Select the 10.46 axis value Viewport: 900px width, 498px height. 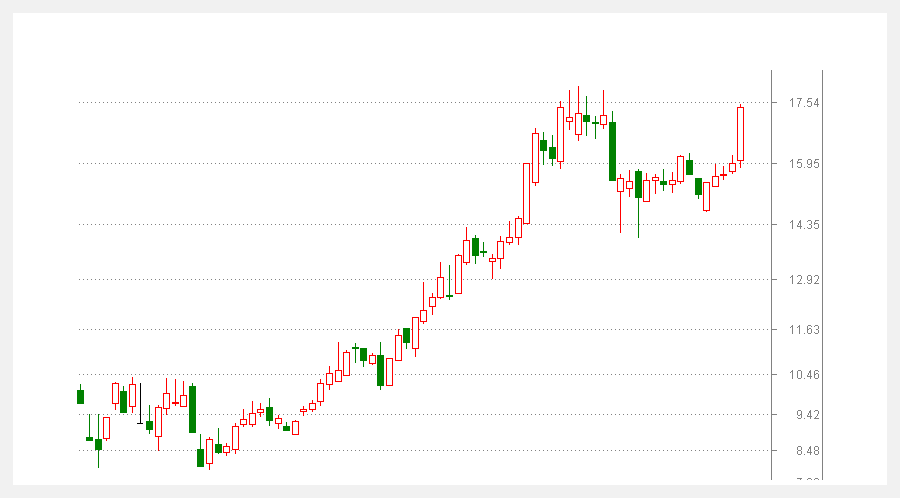coord(804,375)
